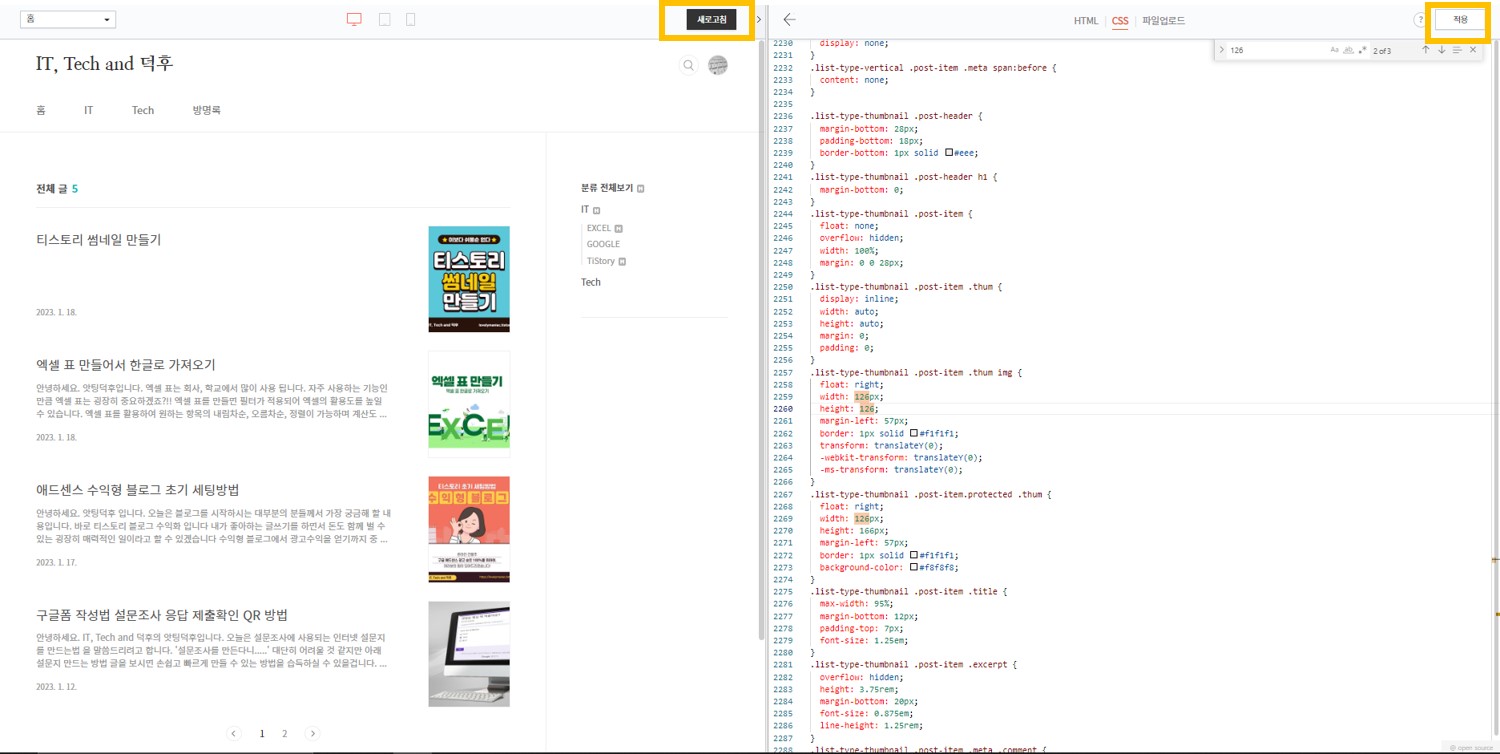Click #f1f1f1 color swatch on line 2272
The width and height of the screenshot is (1500, 754).
click(x=913, y=555)
